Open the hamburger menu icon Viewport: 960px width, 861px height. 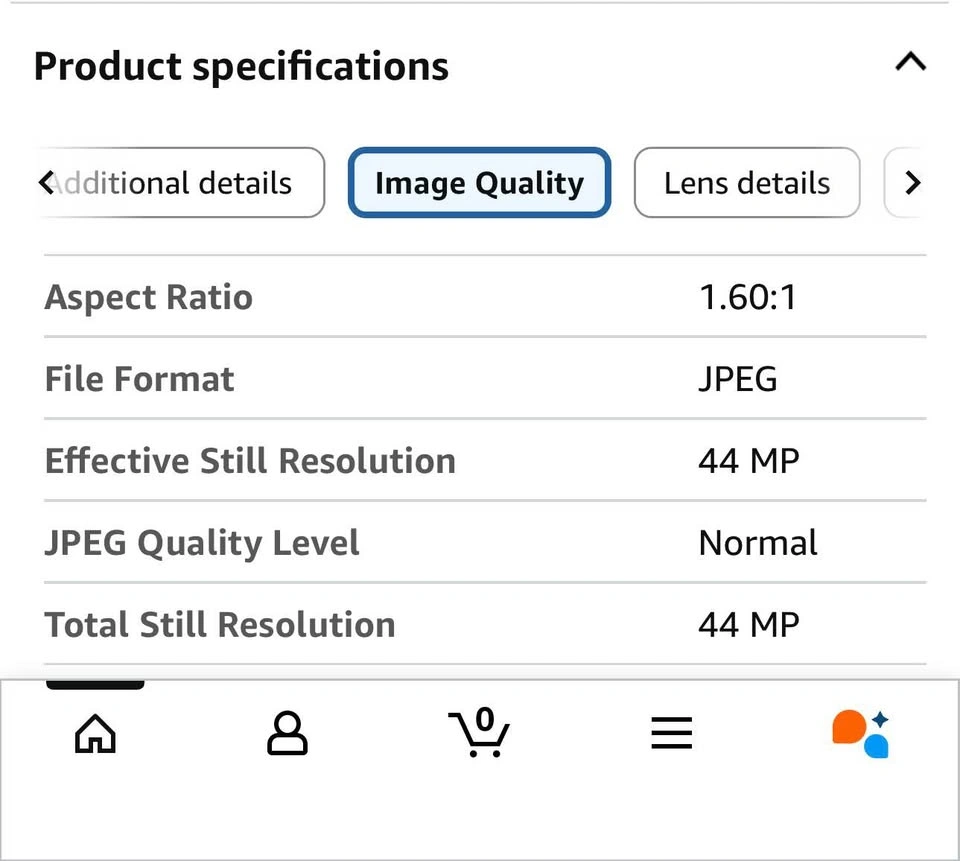[671, 735]
